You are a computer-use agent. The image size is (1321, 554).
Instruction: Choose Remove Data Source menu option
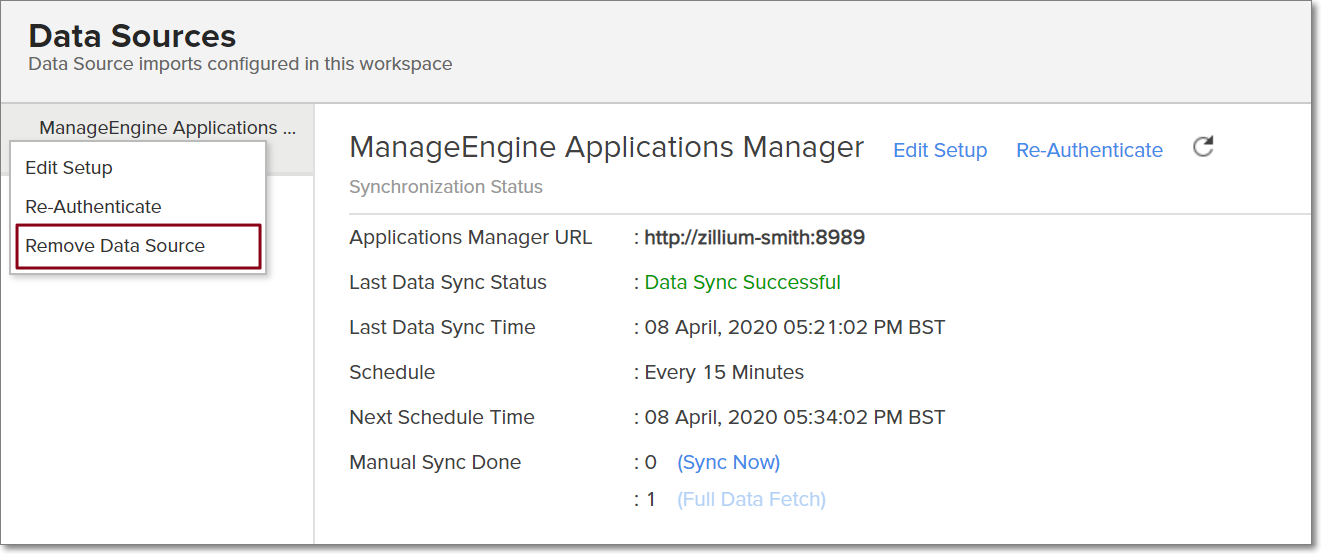click(x=115, y=246)
